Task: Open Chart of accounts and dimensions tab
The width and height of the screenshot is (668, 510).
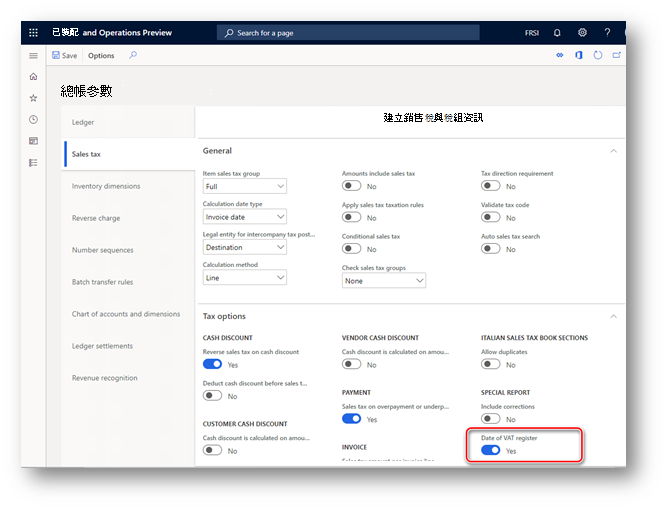Action: tap(128, 314)
